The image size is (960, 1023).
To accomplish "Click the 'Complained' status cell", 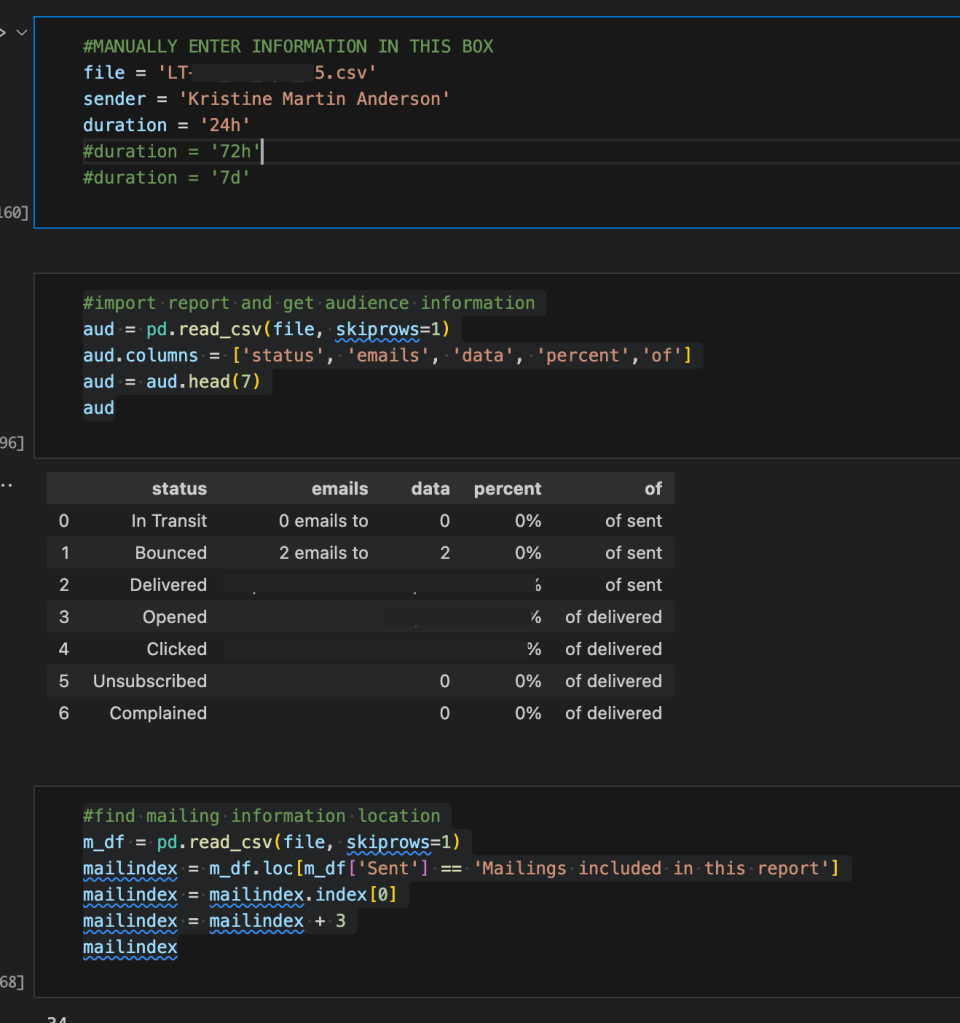I will 158,713.
